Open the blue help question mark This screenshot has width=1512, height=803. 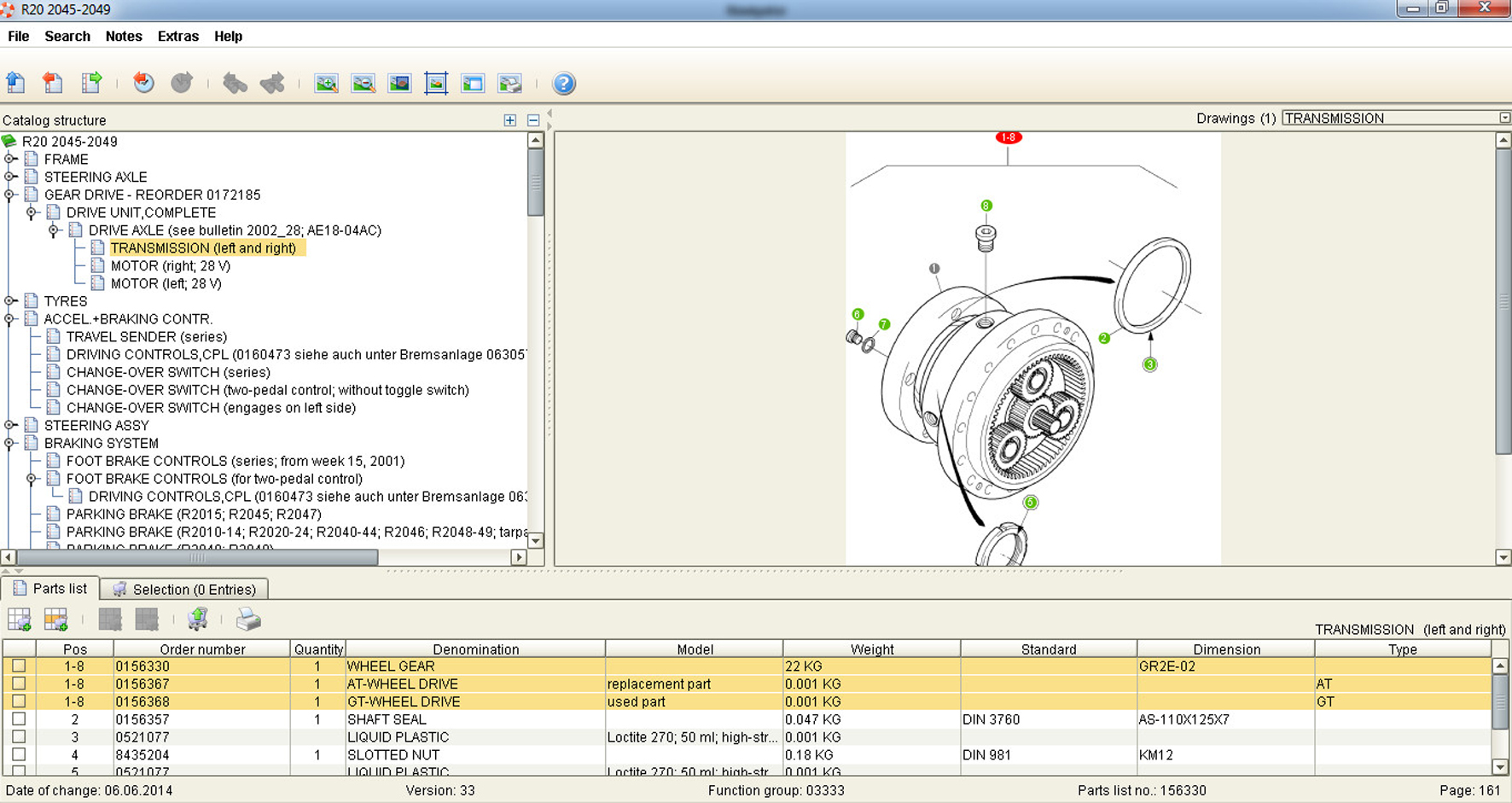click(564, 84)
